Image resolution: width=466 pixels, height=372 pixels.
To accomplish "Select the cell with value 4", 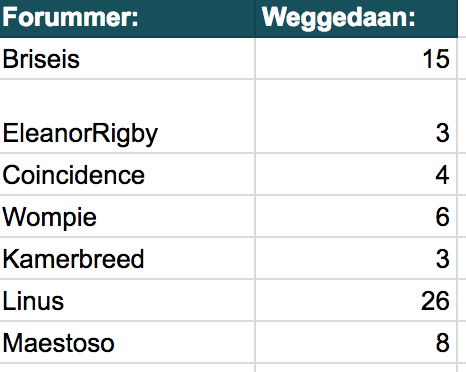I will click(x=356, y=174).
